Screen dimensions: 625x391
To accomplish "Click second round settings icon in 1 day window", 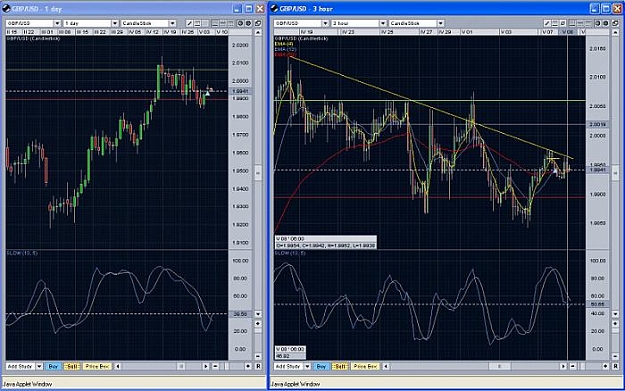I will [248, 24].
